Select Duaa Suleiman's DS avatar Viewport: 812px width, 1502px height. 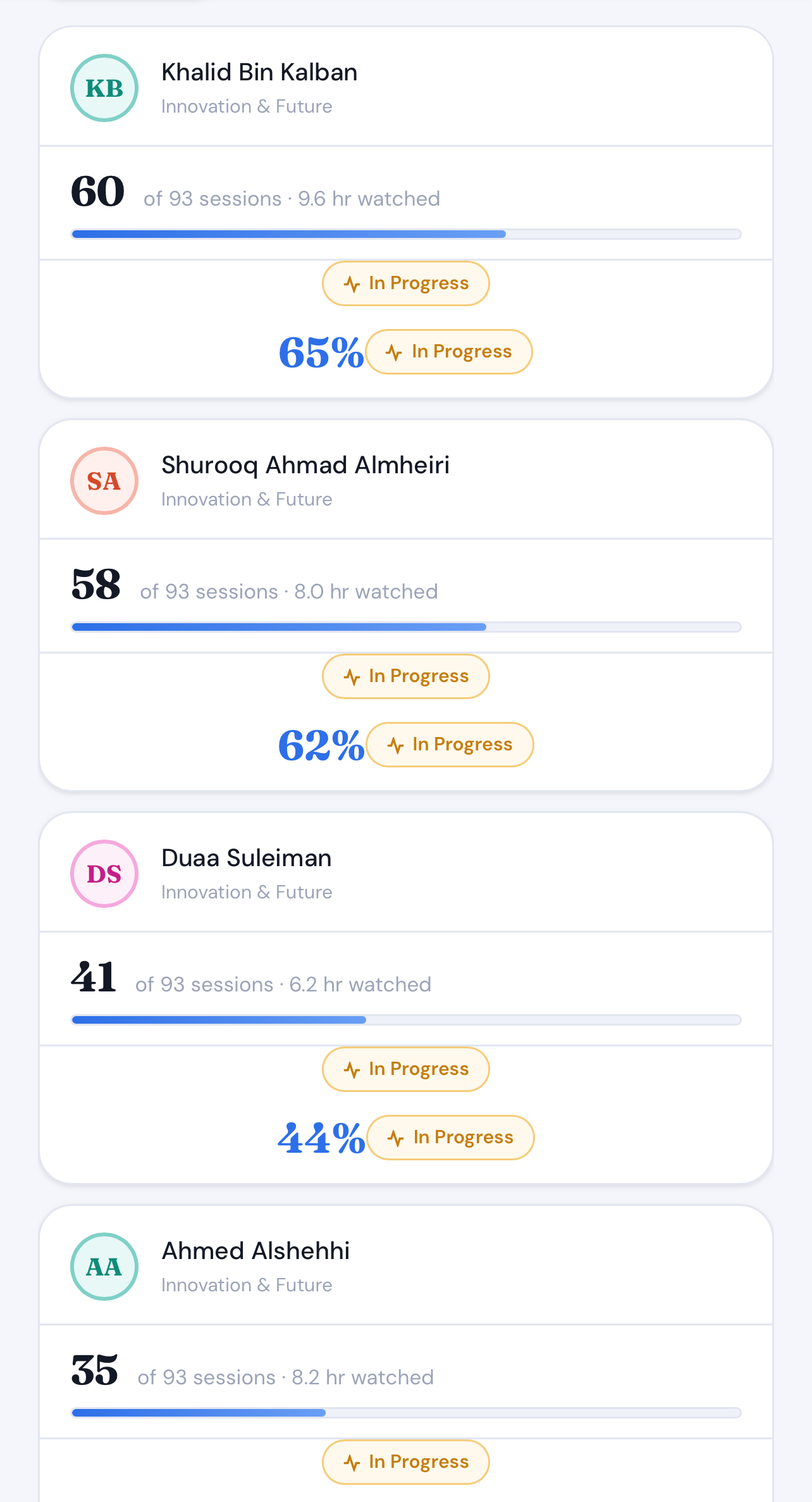click(x=104, y=874)
